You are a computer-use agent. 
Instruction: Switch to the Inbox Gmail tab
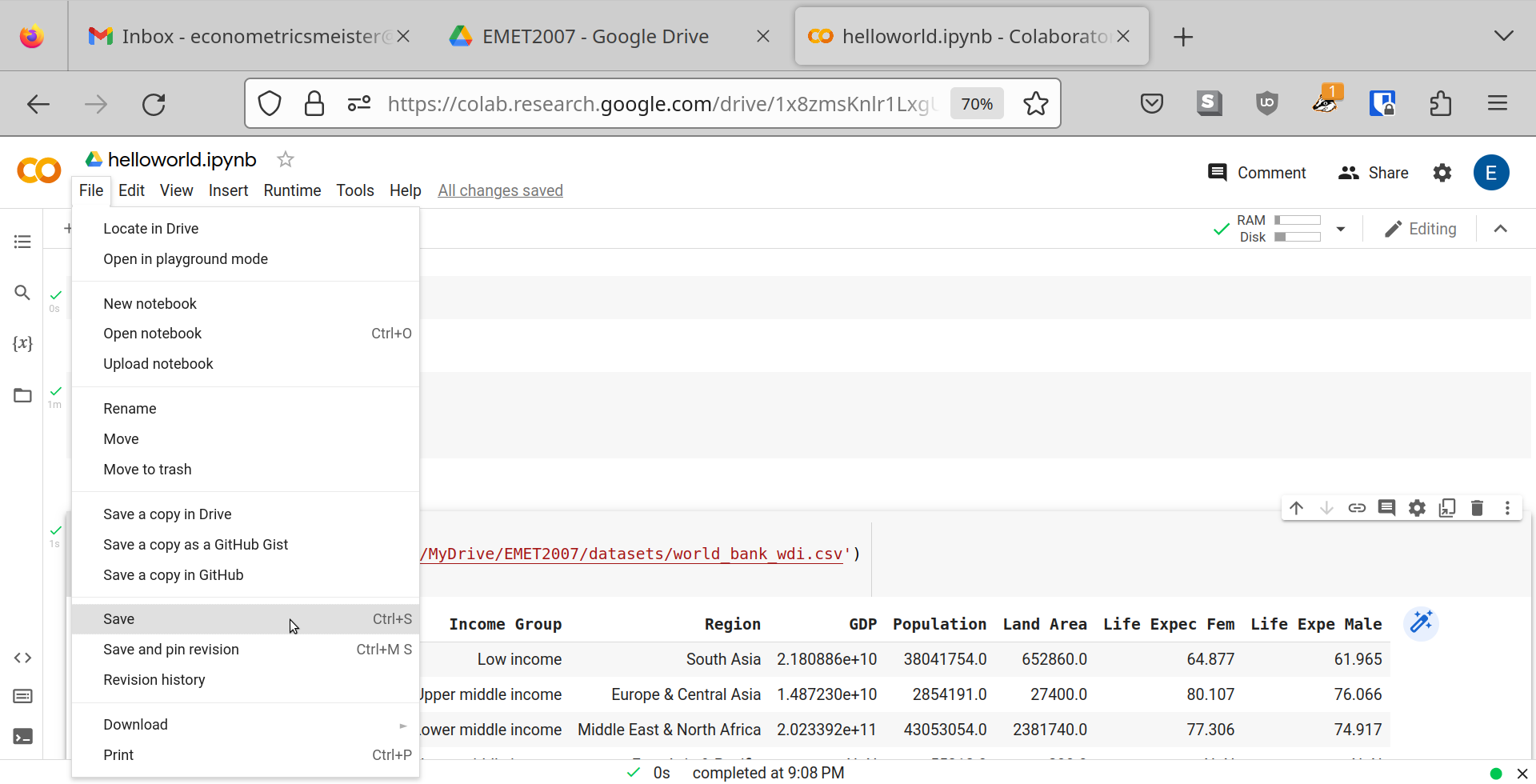tap(248, 36)
